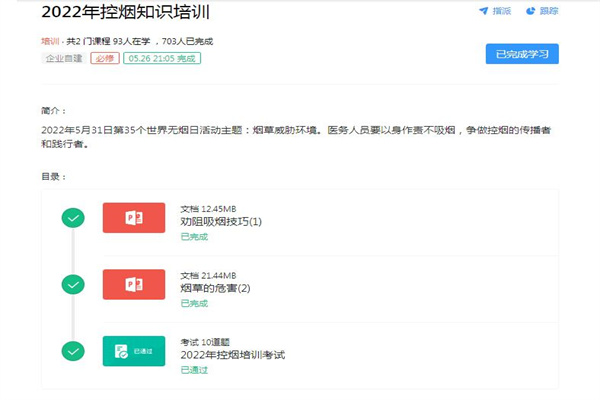
Task: Open the PowerPoint icon for 烟草的危害(2)
Action: pos(134,284)
